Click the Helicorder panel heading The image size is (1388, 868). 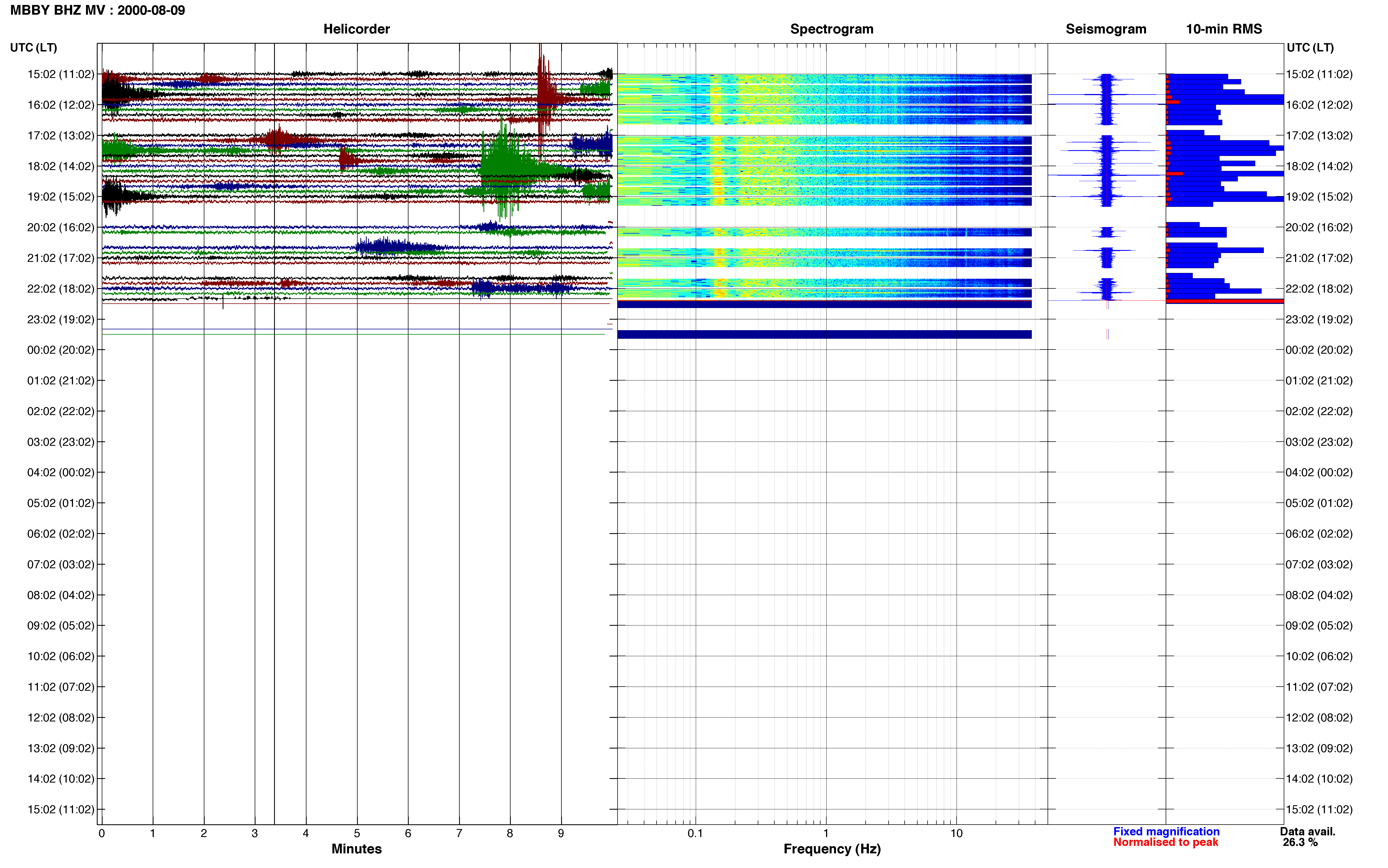(x=356, y=29)
